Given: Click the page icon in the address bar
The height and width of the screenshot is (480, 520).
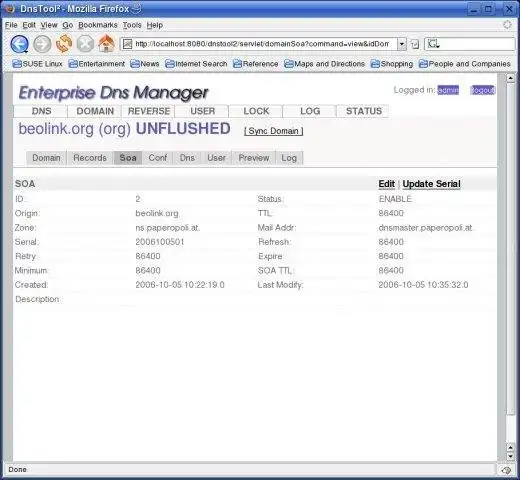Looking at the screenshot, I should [x=128, y=44].
